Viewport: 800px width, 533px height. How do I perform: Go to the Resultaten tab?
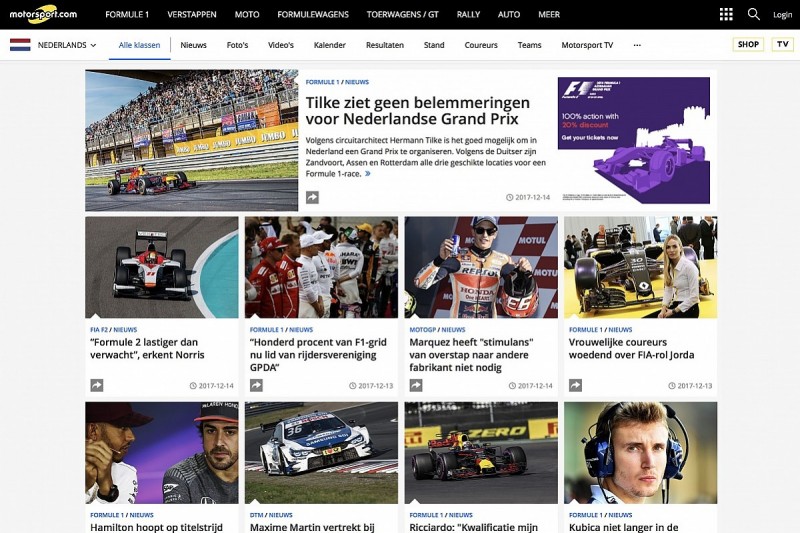click(385, 45)
